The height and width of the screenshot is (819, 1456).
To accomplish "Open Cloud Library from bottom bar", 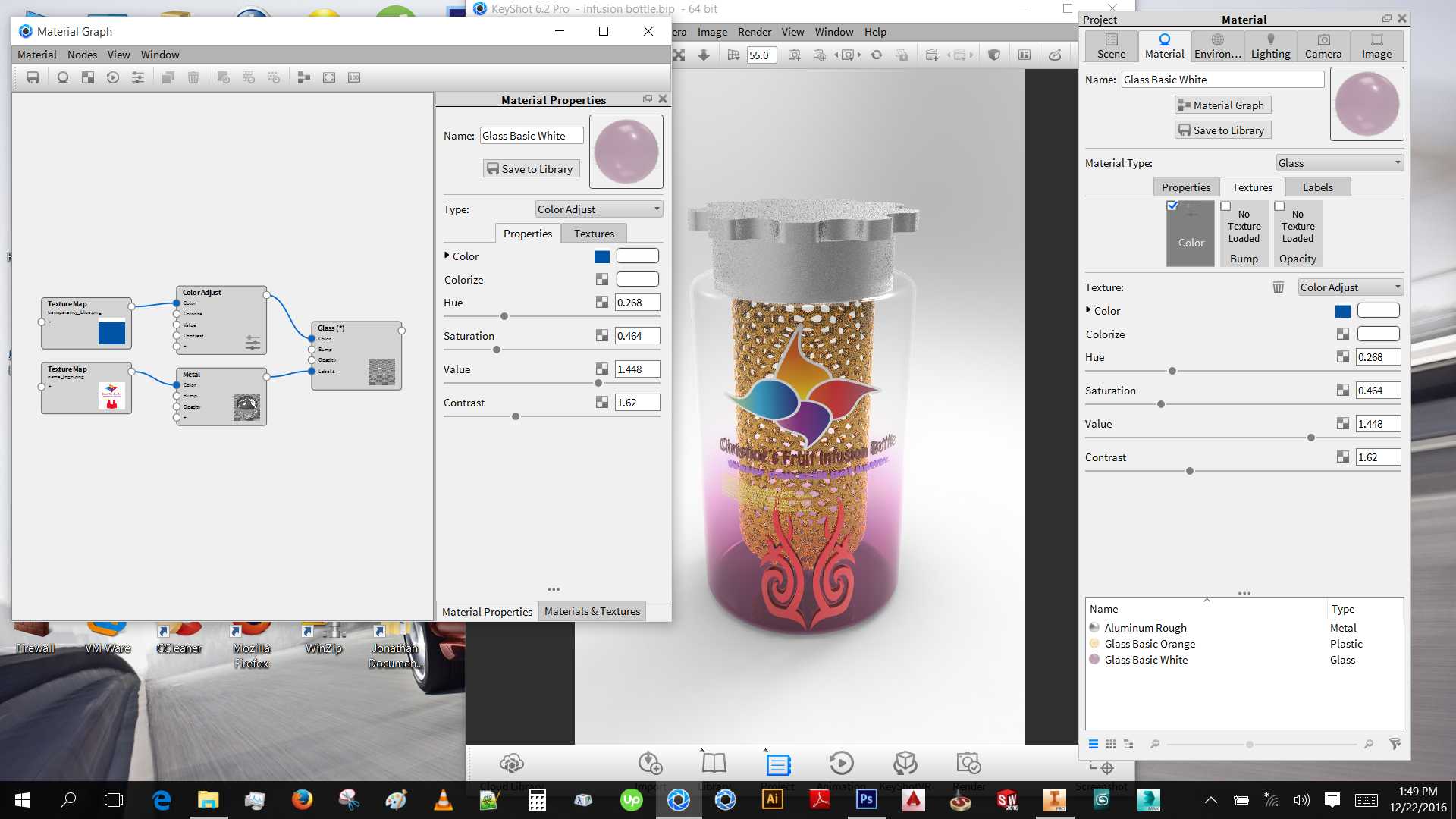I will (x=512, y=763).
